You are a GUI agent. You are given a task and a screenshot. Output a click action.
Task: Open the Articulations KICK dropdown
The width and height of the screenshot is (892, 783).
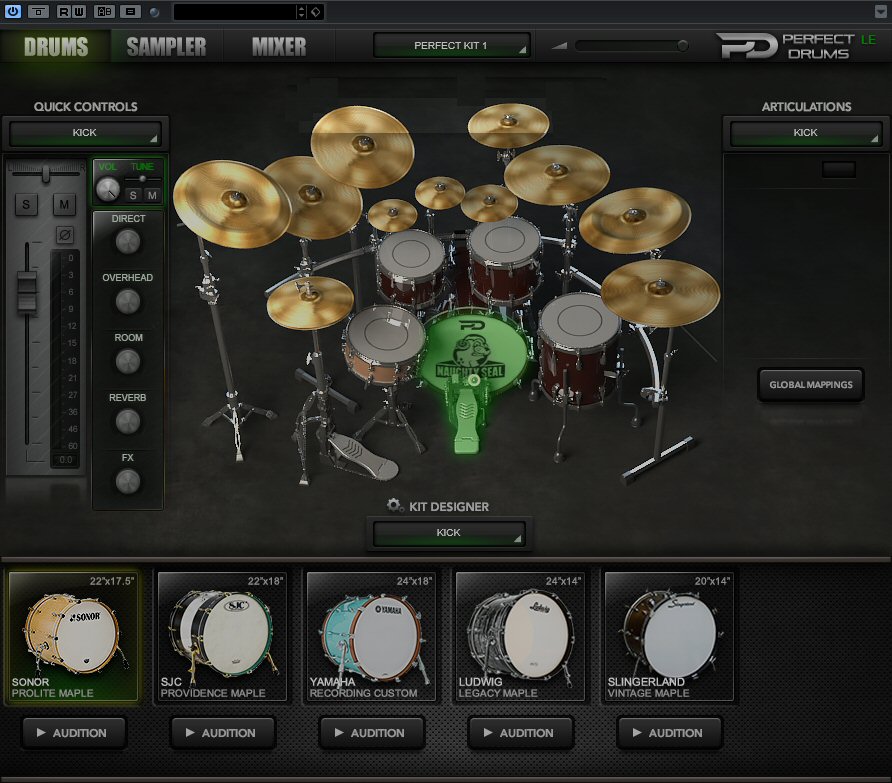pyautogui.click(x=806, y=133)
